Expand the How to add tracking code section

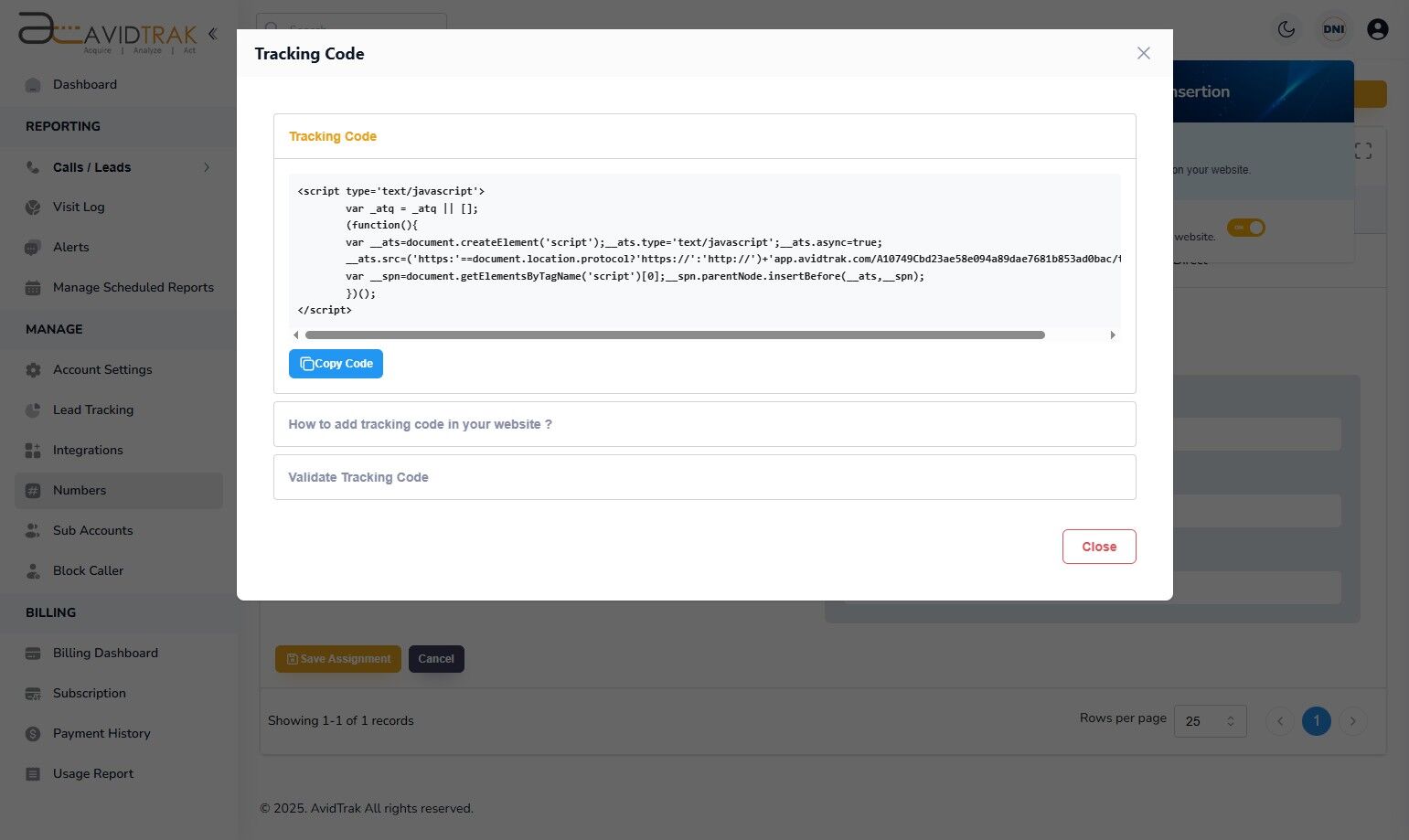pyautogui.click(x=704, y=423)
